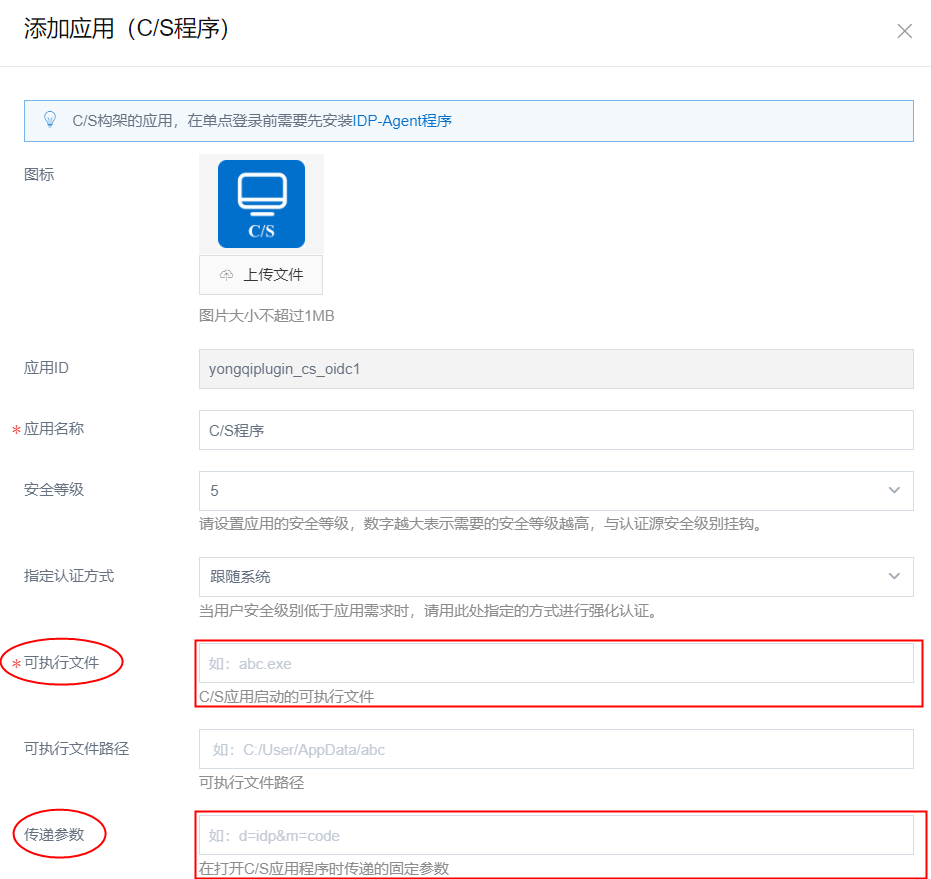
Task: Click the 图片大小不超过1MB hint text
Action: tap(266, 316)
